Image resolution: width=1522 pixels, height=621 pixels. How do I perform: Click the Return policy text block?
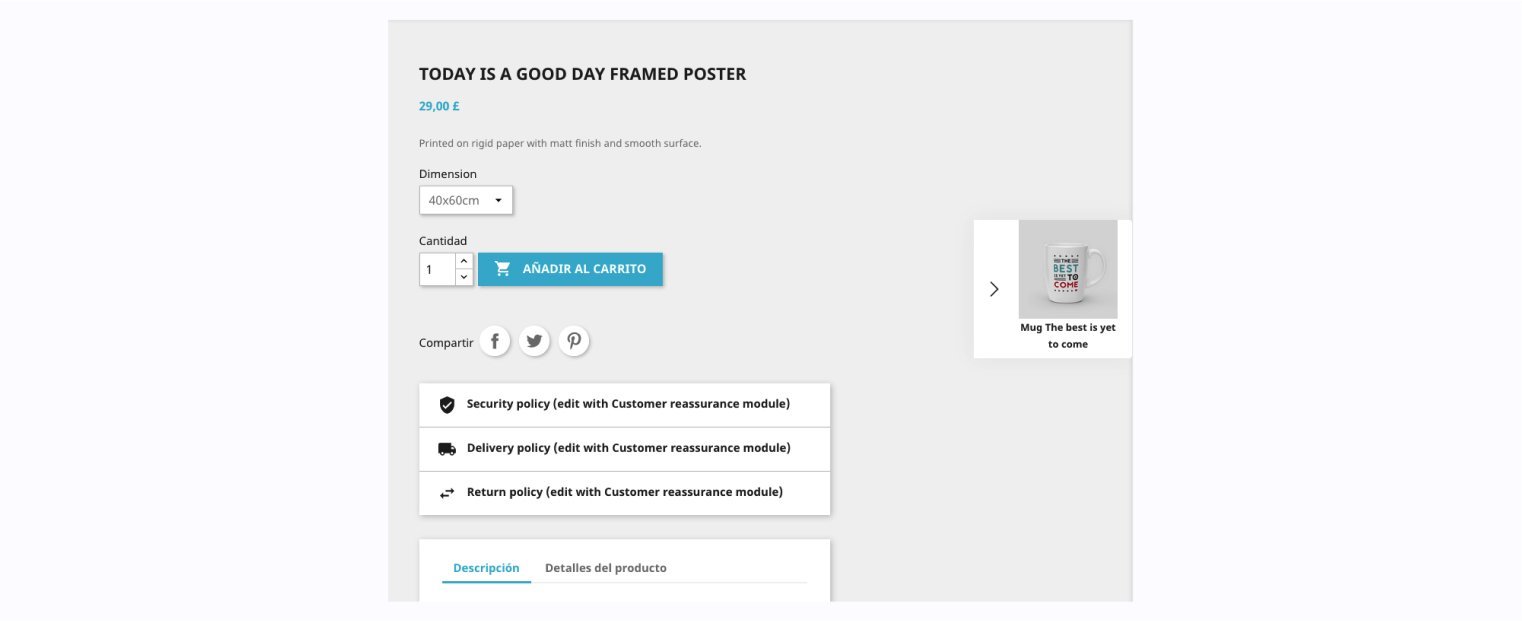pyautogui.click(x=624, y=492)
